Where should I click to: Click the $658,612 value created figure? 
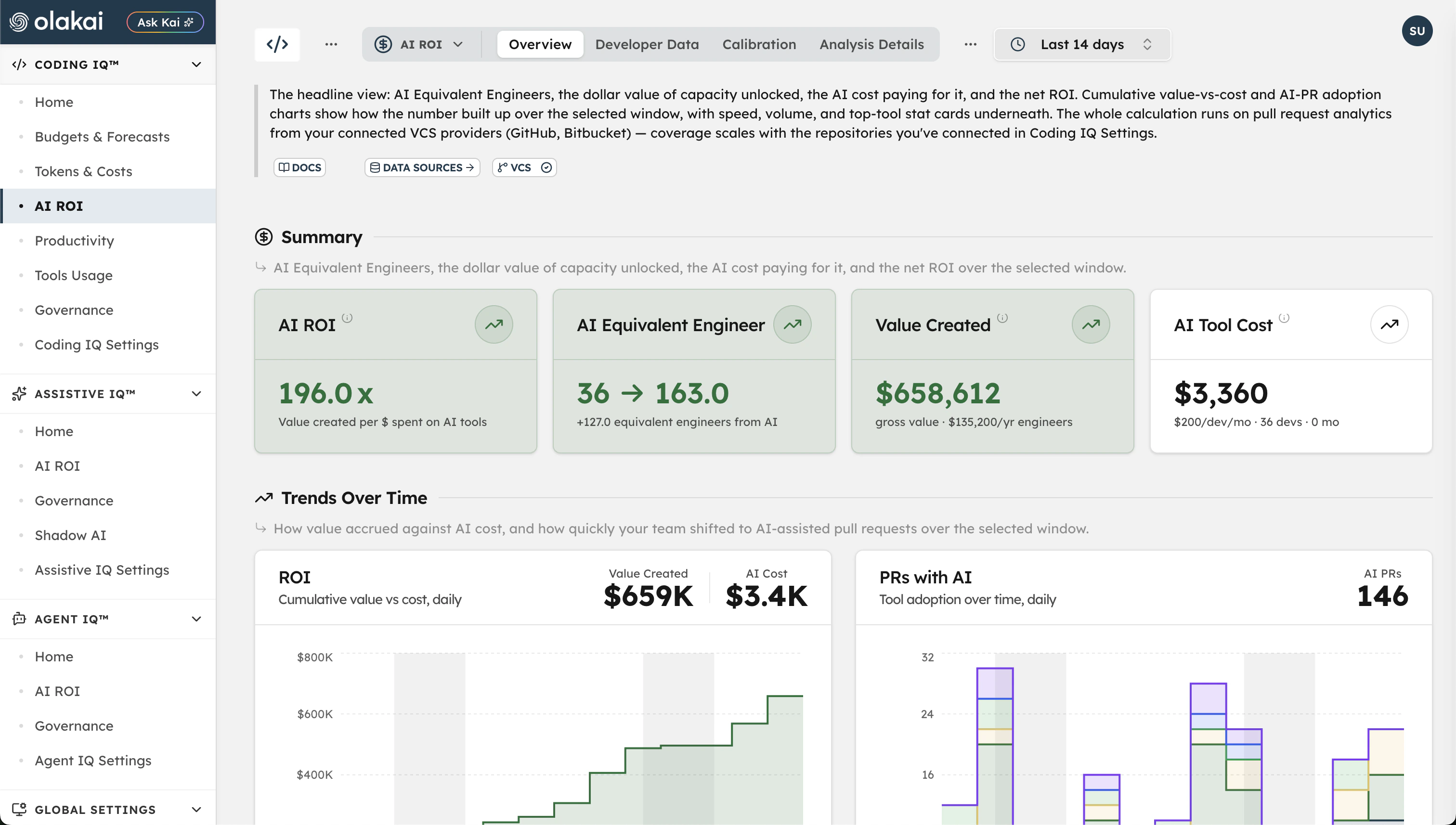tap(938, 393)
